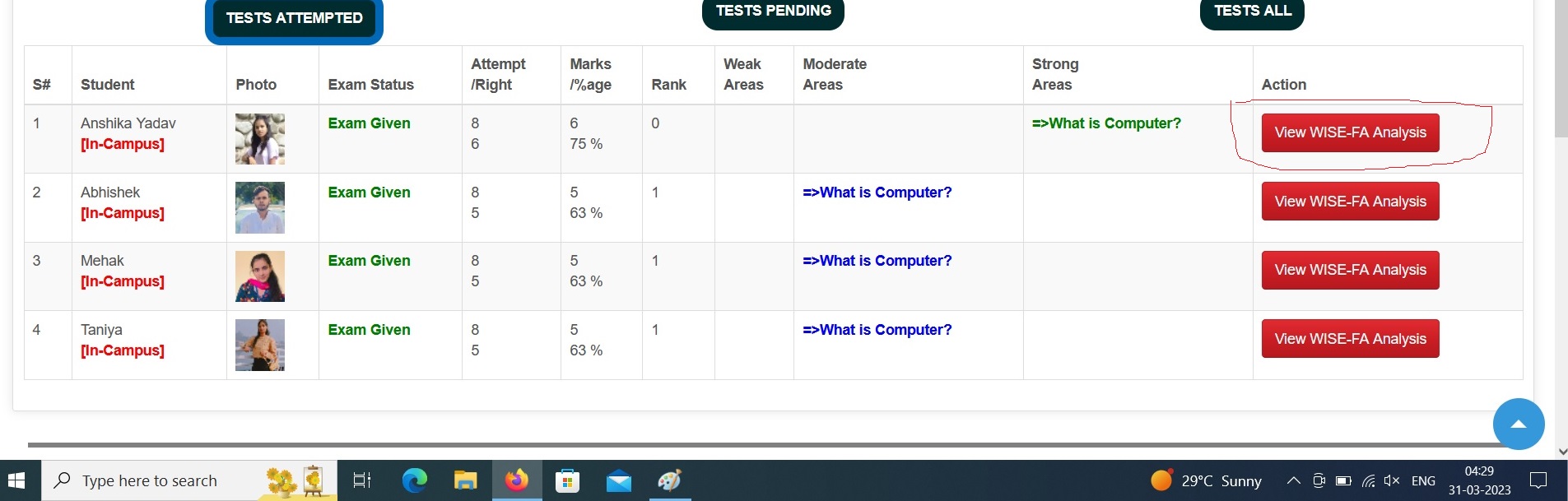1568x501 pixels.
Task: Open the Tests All tab
Action: click(x=1252, y=12)
